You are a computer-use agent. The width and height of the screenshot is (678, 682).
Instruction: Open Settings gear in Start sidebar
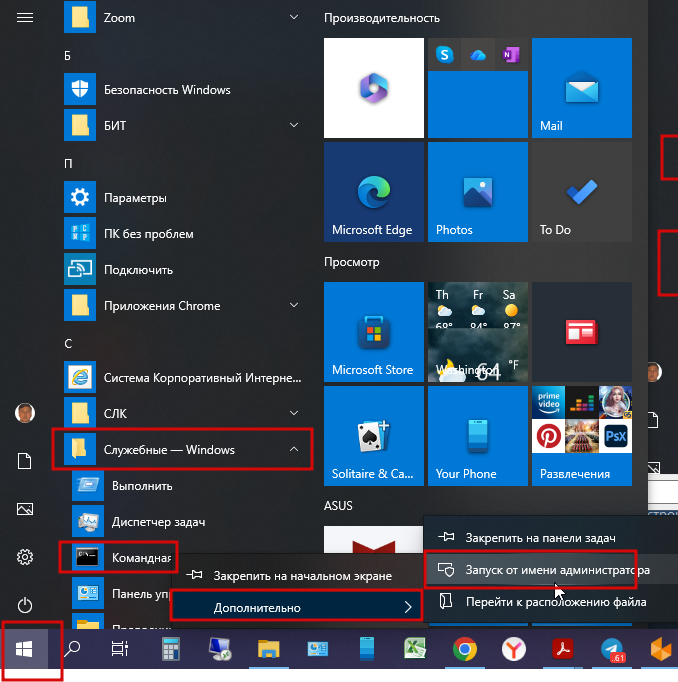(25, 557)
